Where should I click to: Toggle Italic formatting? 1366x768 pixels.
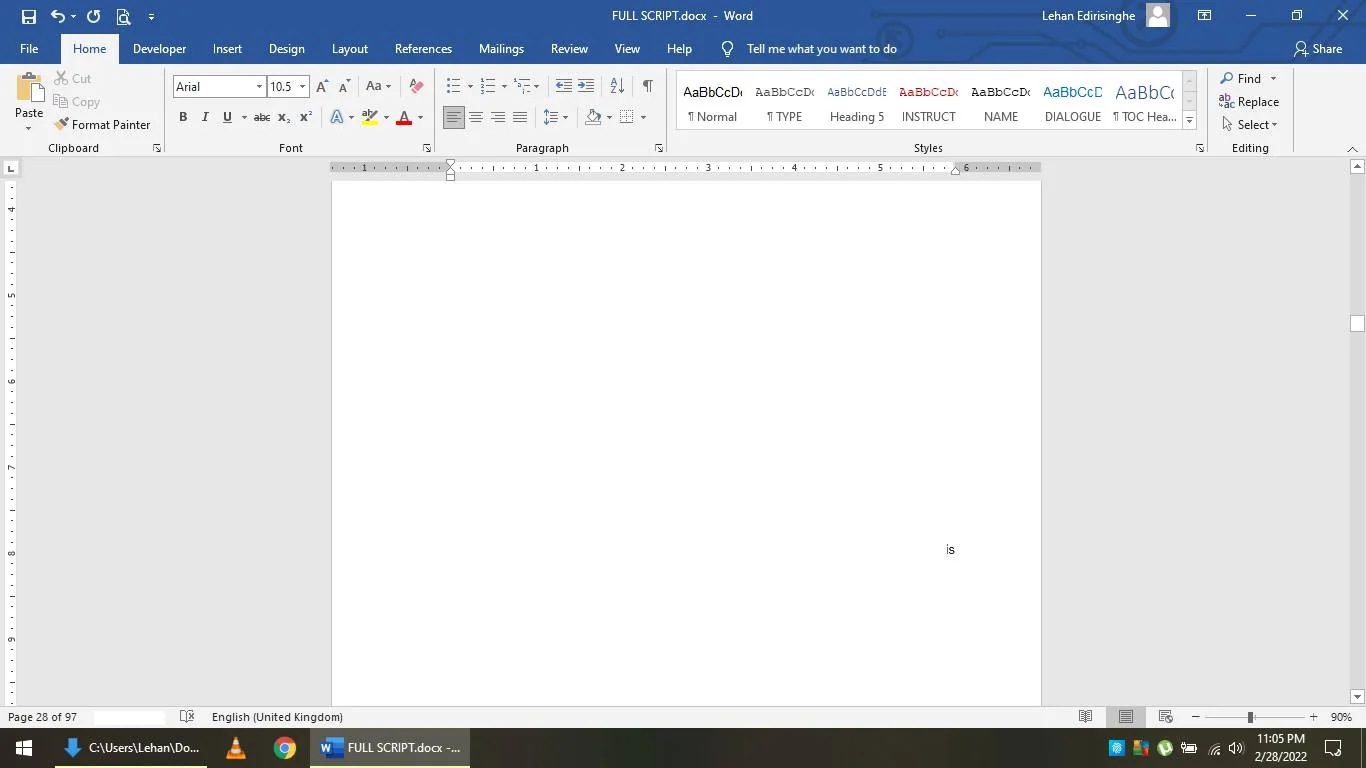pyautogui.click(x=205, y=117)
